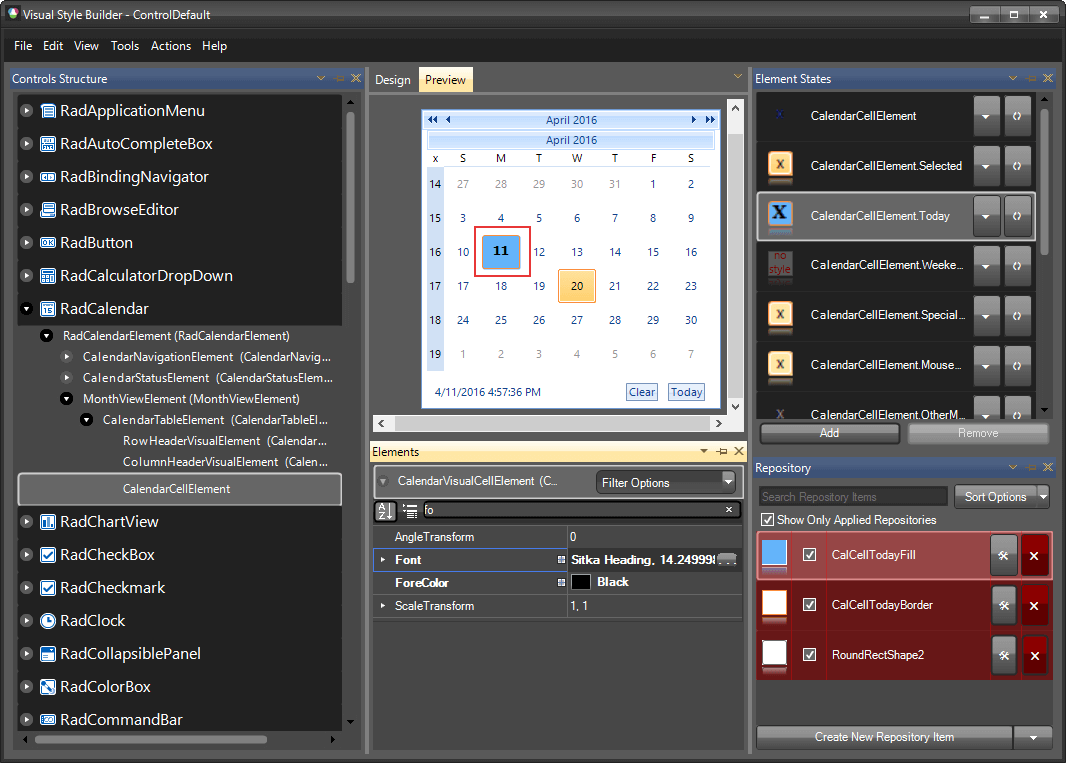The image size is (1066, 763).
Task: Select the alphabetical sort icon in Elements panel
Action: pyautogui.click(x=385, y=511)
